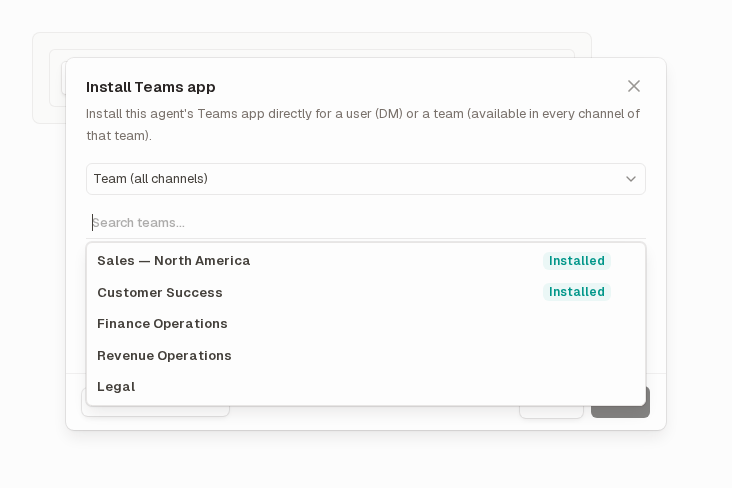Pick Revenue Operations team
Image resolution: width=732 pixels, height=488 pixels.
tap(366, 355)
